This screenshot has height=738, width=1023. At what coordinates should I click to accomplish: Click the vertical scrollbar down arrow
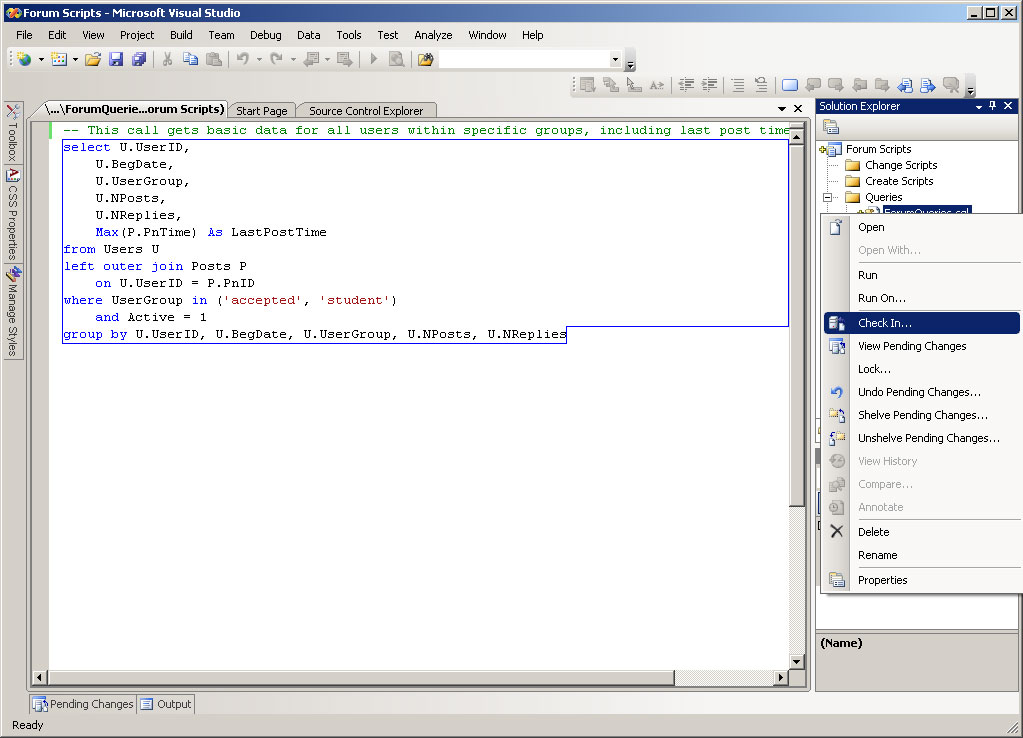(797, 662)
